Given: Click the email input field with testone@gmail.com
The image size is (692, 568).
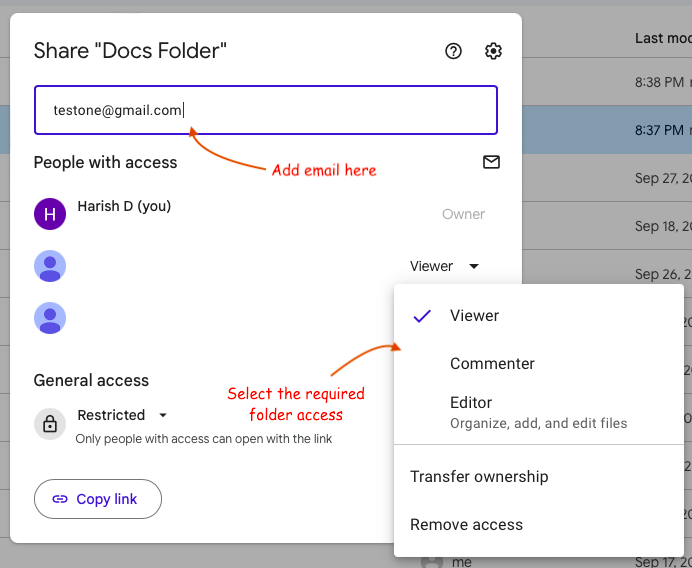Looking at the screenshot, I should click(266, 110).
